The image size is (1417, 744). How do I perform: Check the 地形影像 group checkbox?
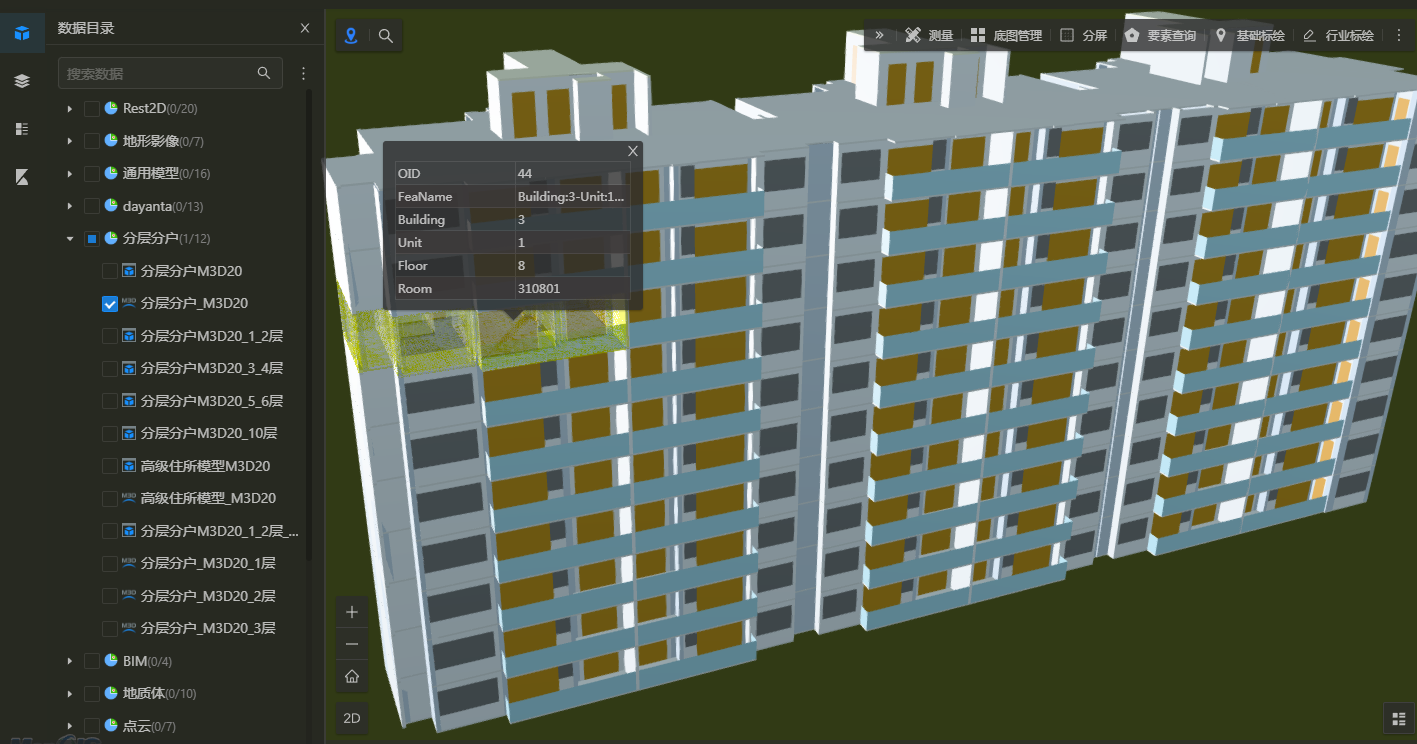(x=91, y=141)
